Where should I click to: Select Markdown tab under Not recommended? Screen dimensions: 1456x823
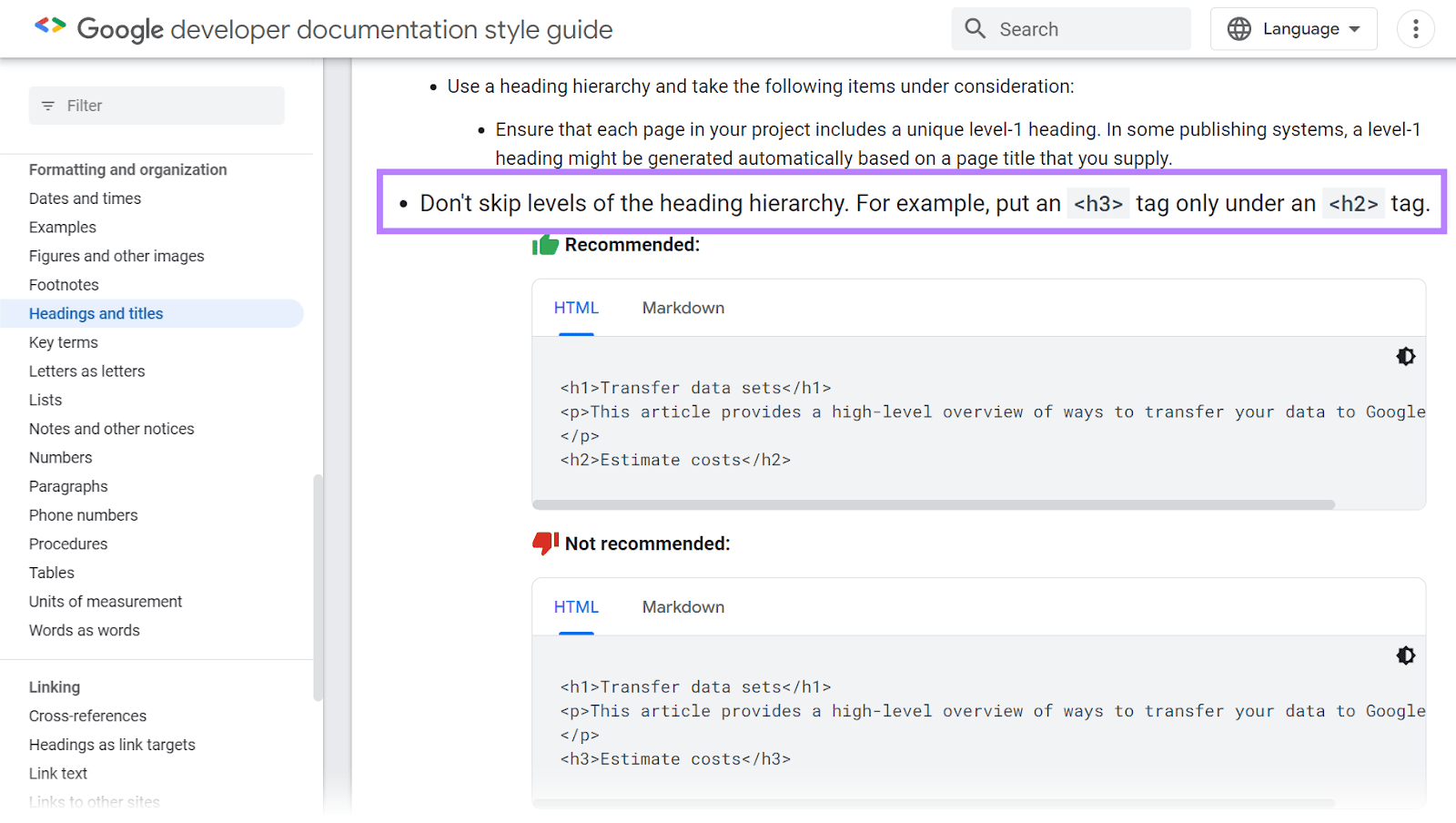(x=683, y=607)
